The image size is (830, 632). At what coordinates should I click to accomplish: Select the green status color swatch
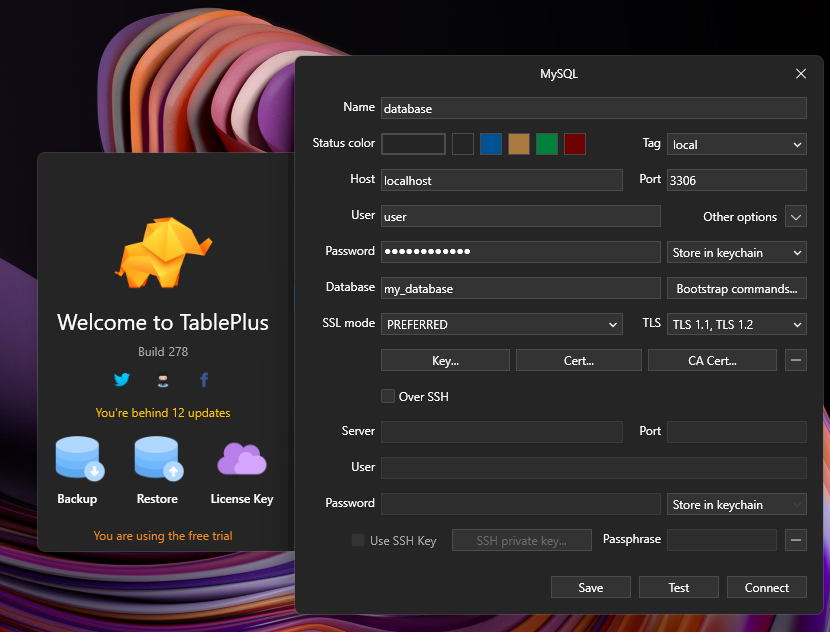point(547,144)
